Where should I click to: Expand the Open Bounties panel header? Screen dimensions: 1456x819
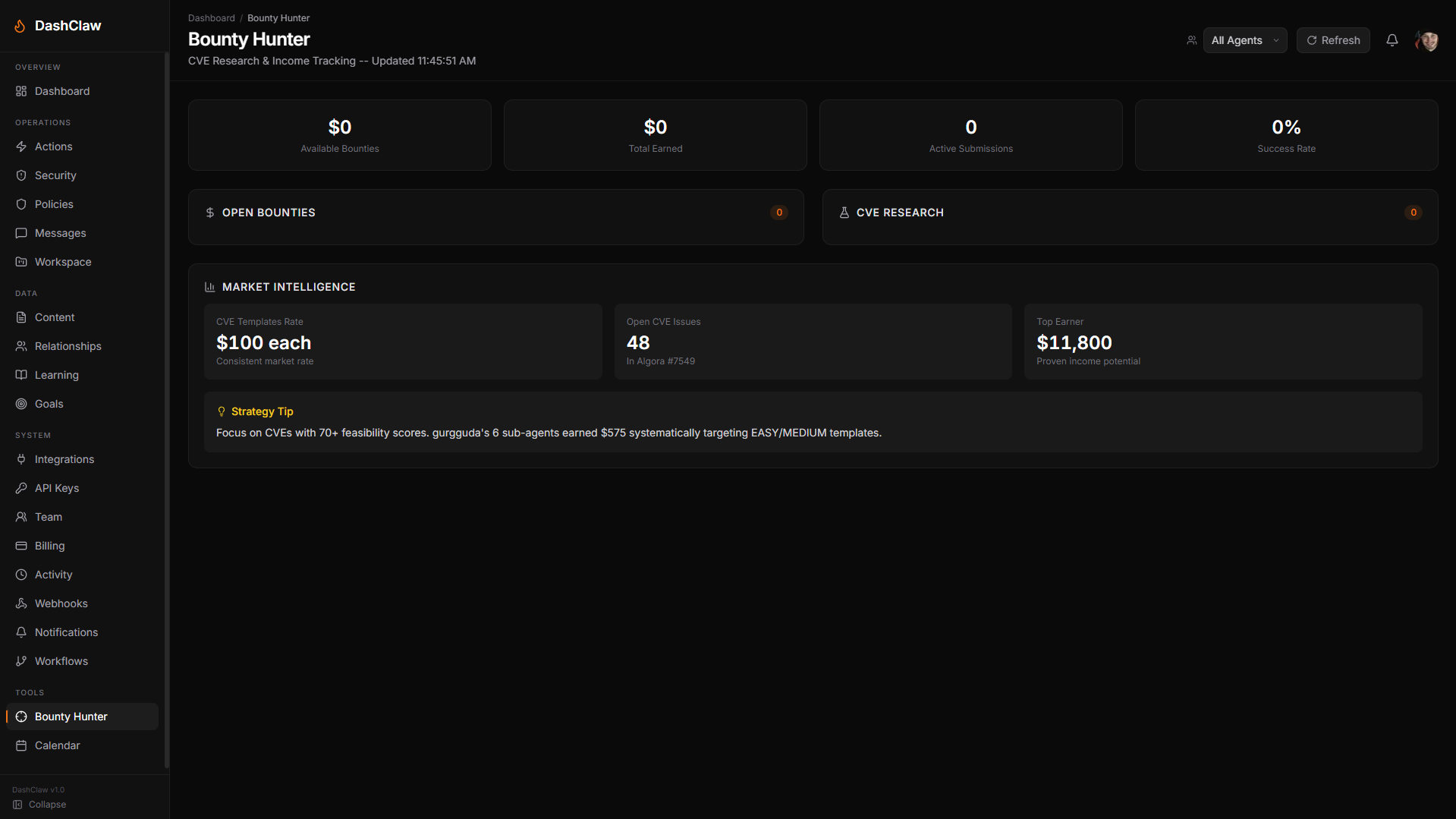click(495, 213)
